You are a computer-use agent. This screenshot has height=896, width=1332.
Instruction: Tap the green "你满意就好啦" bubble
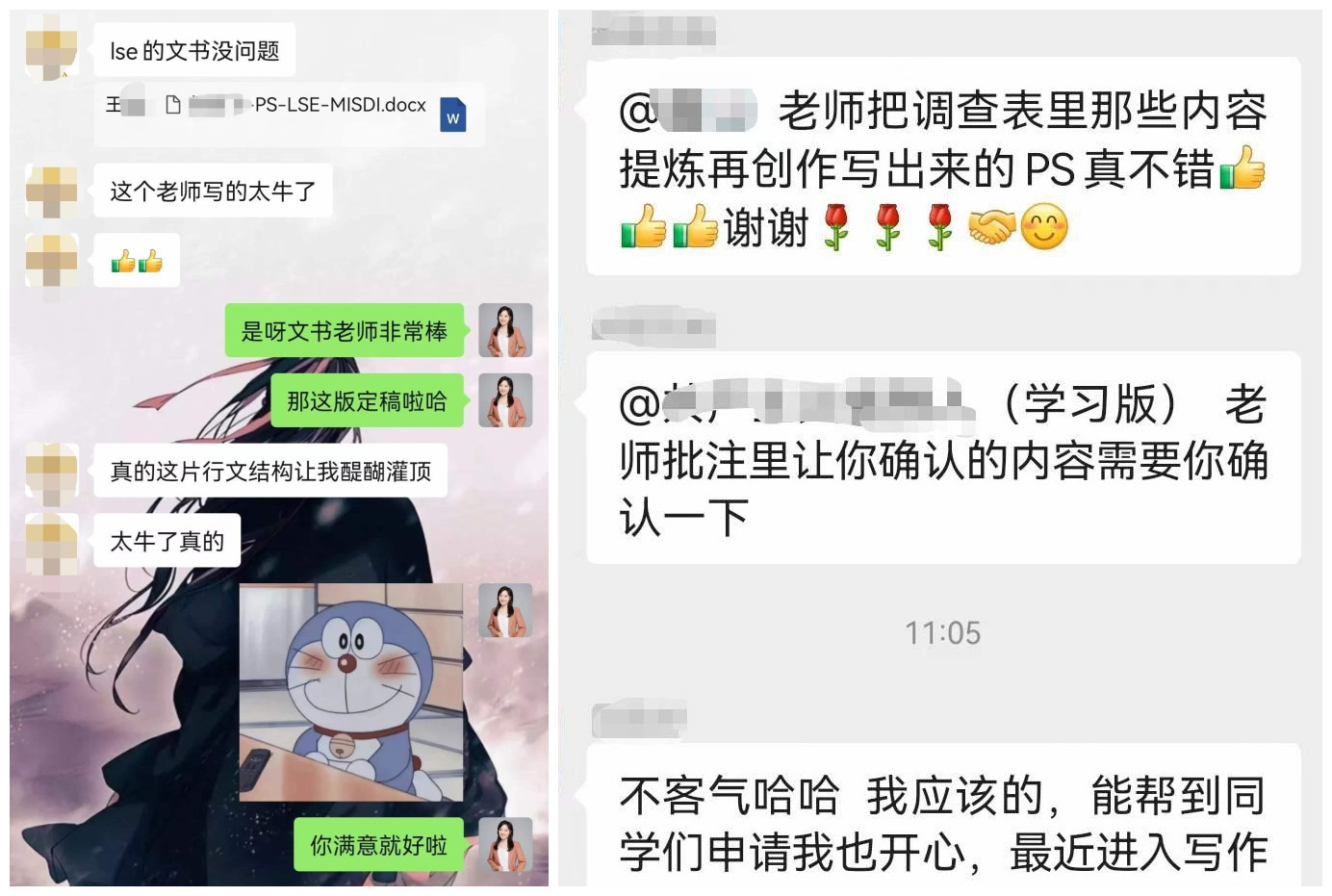point(378,845)
